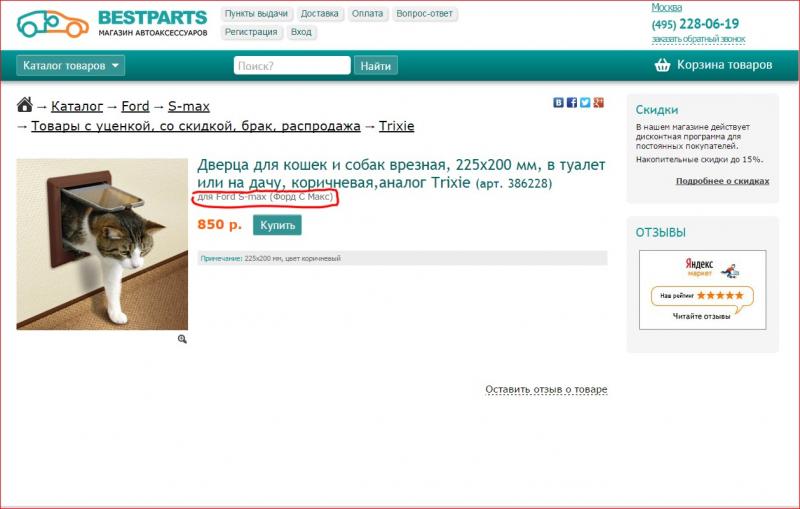
Task: Go to the Оплата page
Action: tap(367, 14)
